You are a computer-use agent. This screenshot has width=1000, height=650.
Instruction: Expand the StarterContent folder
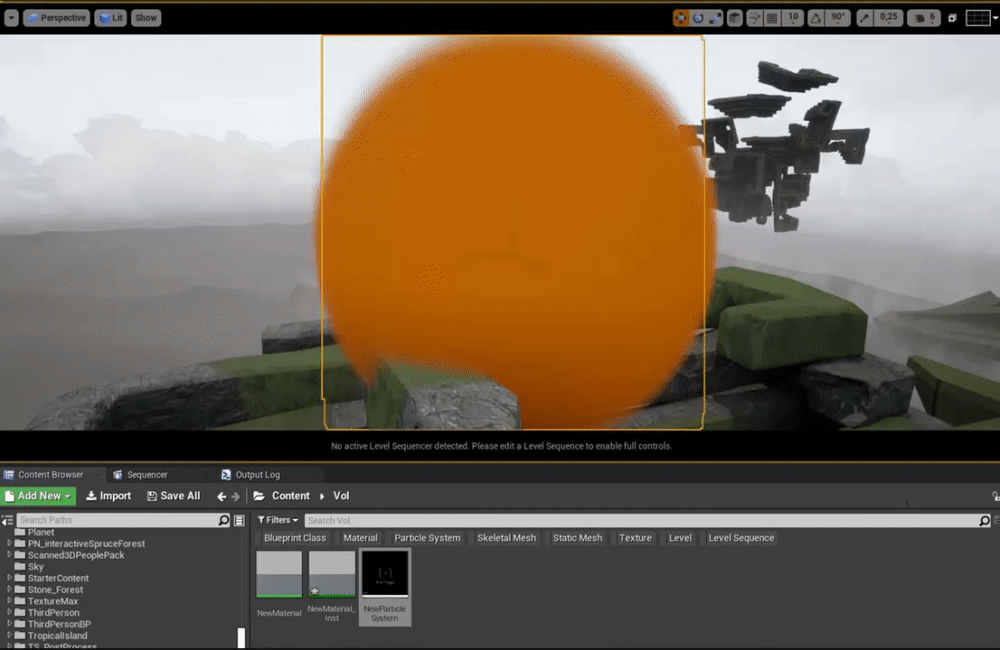(9, 578)
